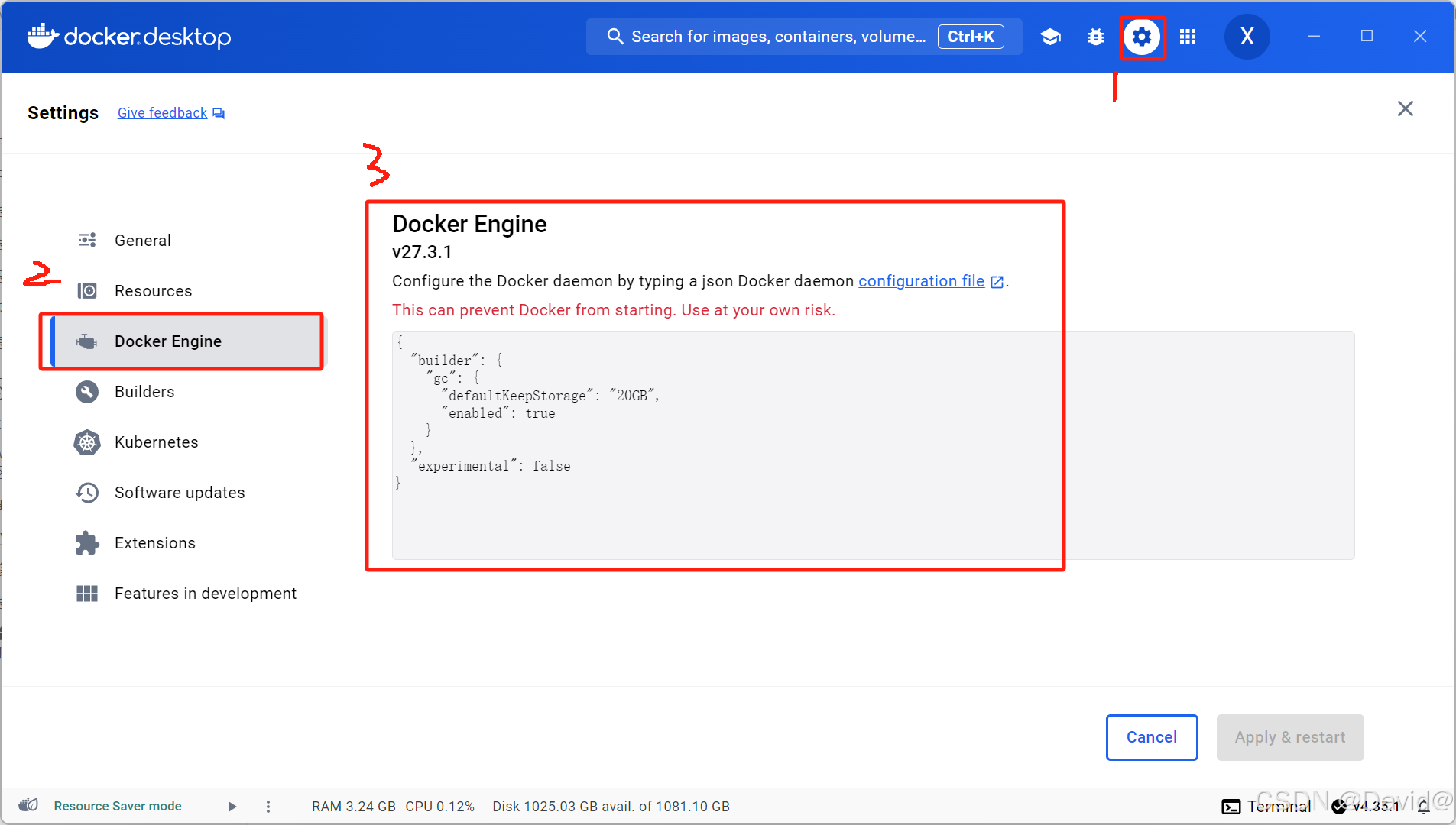Click the Docker Engine heading text
The height and width of the screenshot is (825, 1456).
tap(469, 224)
